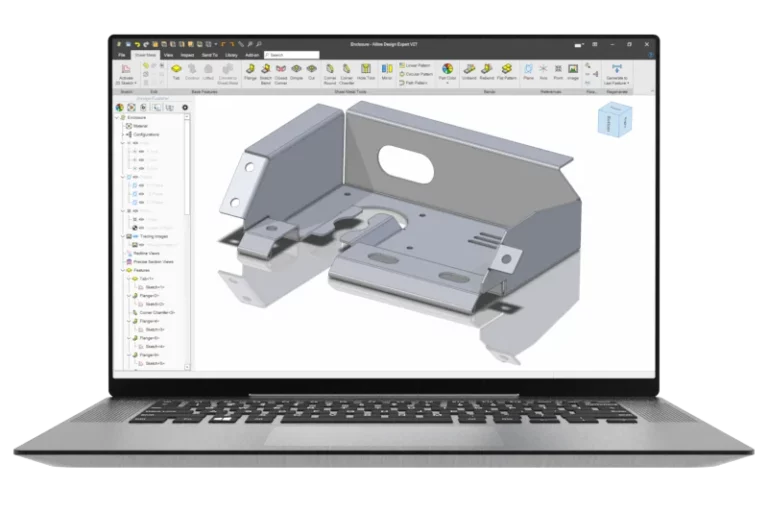The width and height of the screenshot is (768, 512).
Task: Switch to the Send To tab
Action: point(210,55)
